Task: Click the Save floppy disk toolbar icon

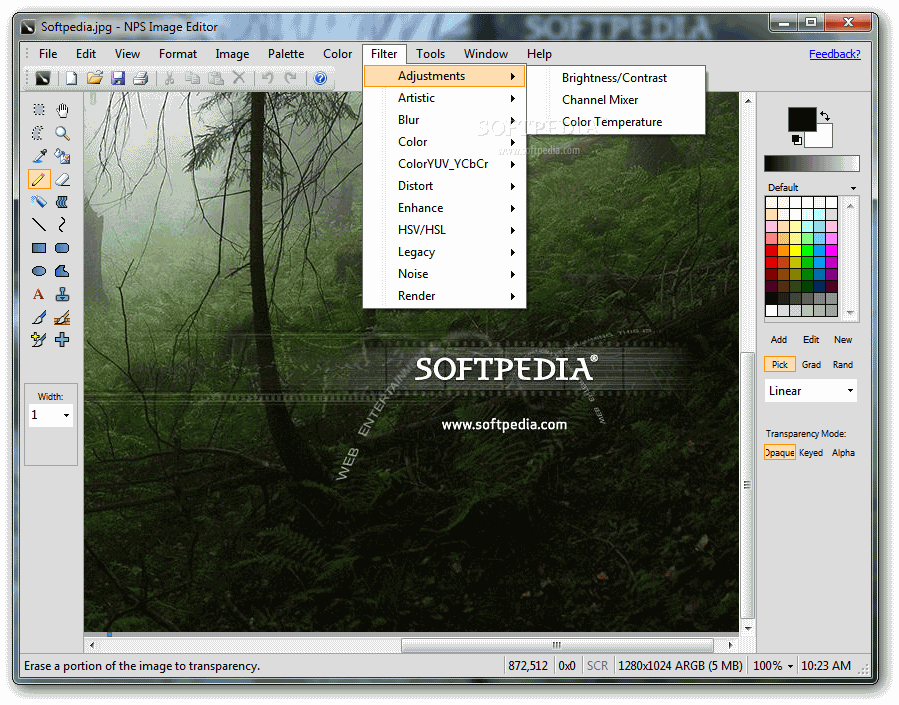Action: tap(118, 78)
